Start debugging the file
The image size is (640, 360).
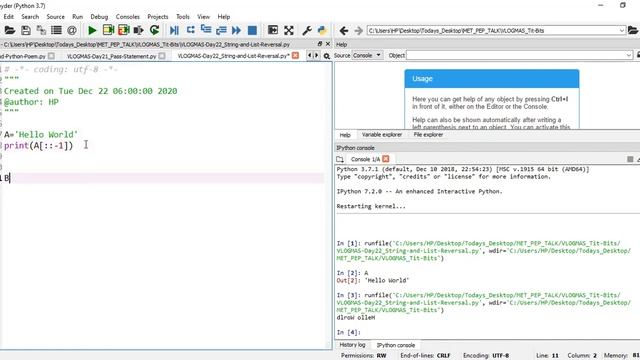pos(174,30)
